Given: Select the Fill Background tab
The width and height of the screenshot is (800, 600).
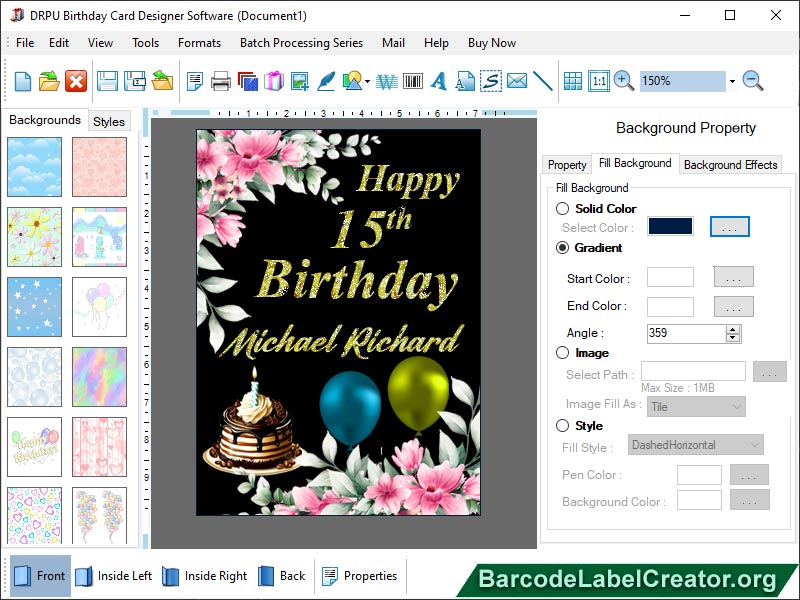Looking at the screenshot, I should pos(635,163).
